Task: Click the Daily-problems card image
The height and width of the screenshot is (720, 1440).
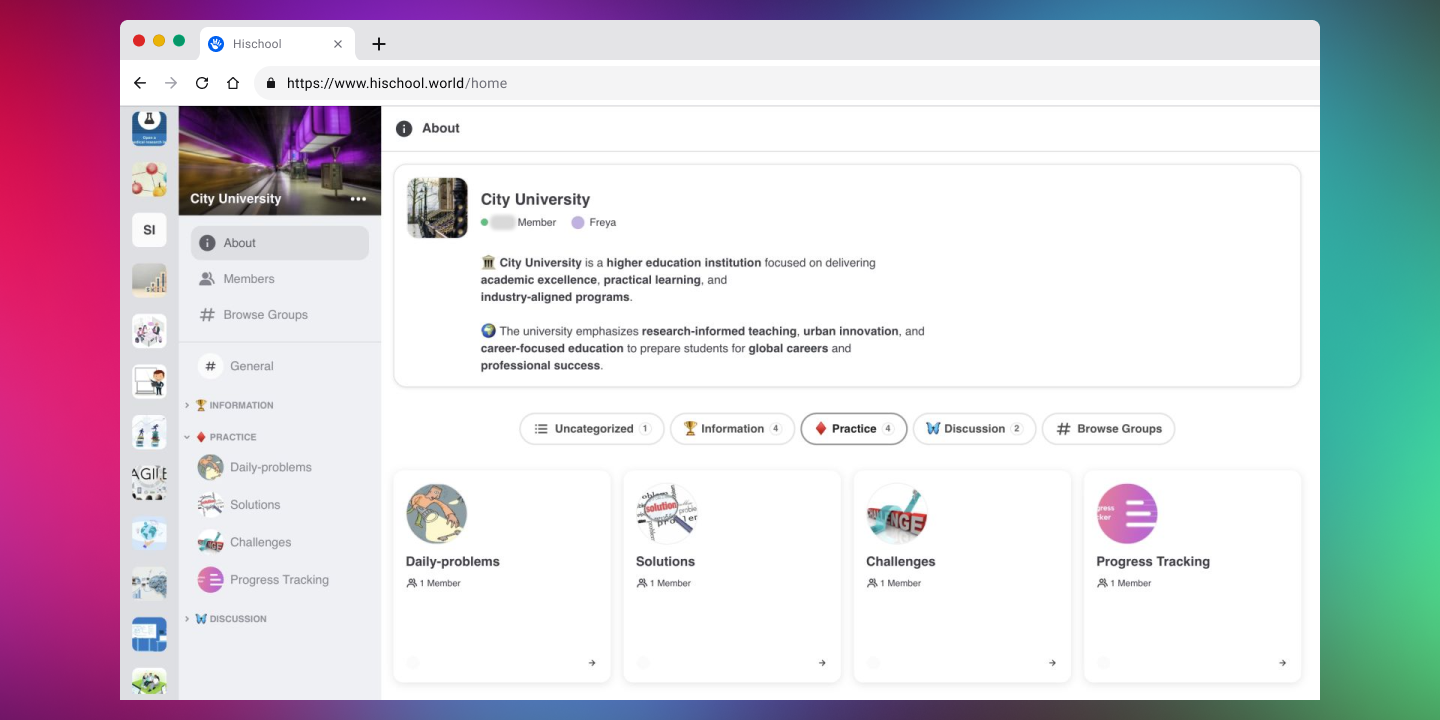Action: (x=436, y=514)
